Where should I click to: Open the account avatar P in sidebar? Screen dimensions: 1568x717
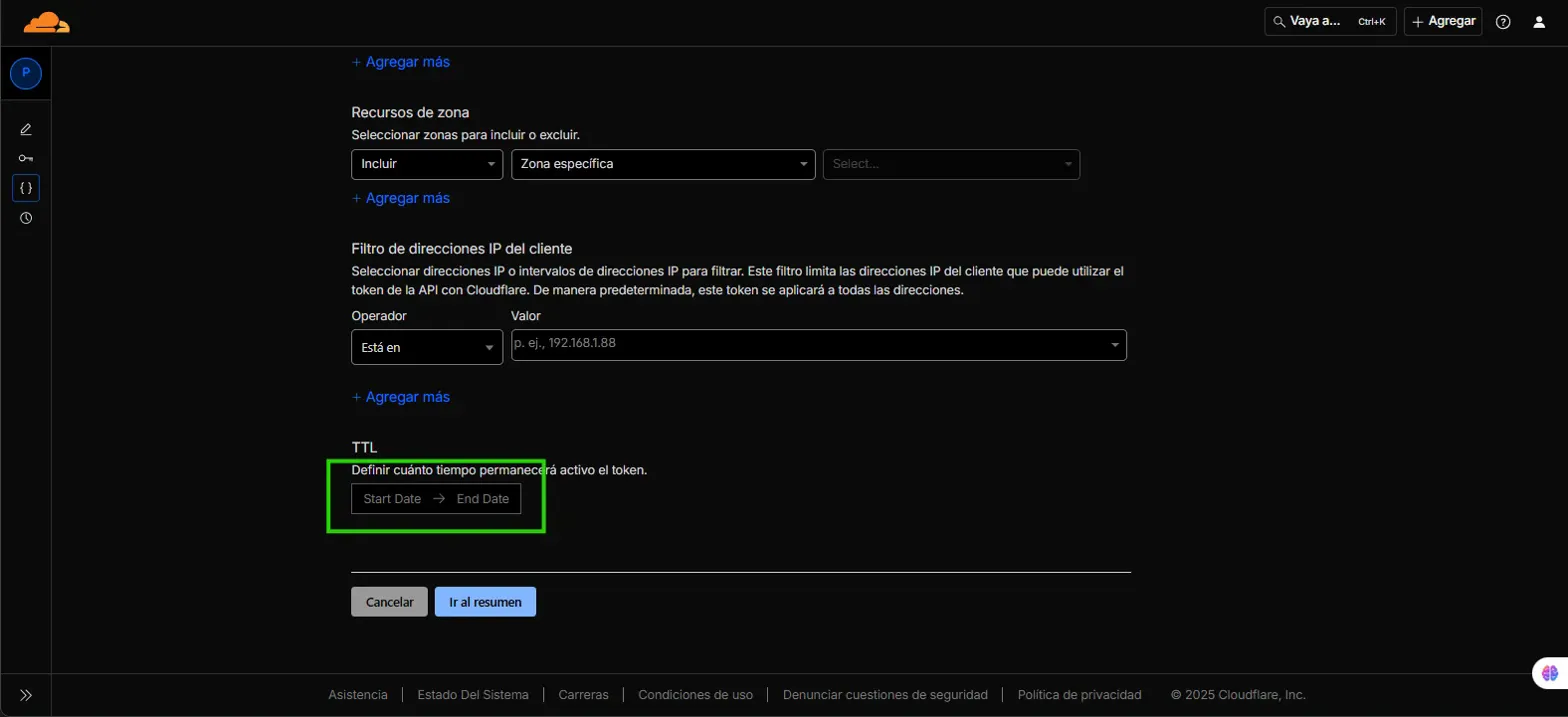25,73
